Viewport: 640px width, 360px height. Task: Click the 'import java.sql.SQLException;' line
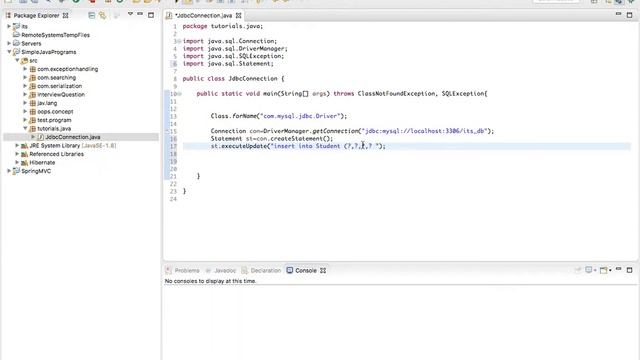(x=233, y=56)
